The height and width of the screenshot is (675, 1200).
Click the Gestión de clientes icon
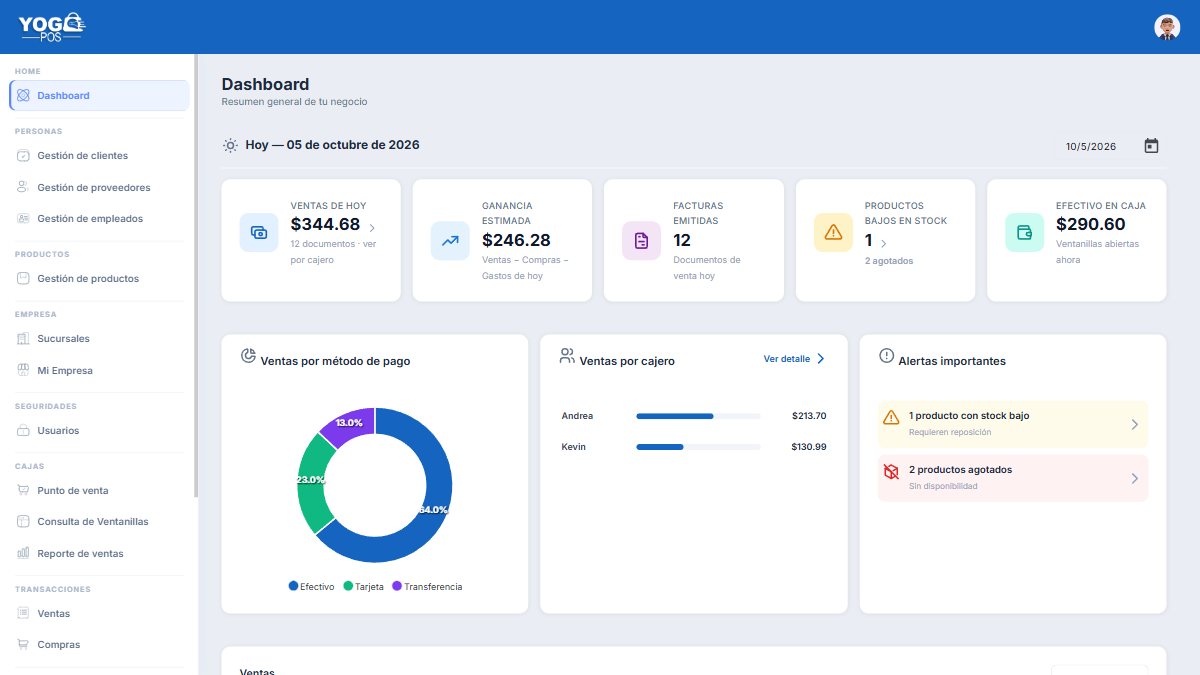click(23, 156)
